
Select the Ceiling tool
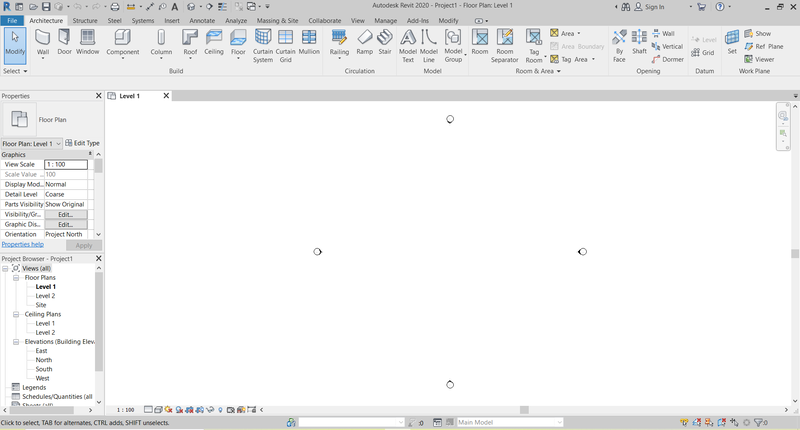click(x=214, y=42)
